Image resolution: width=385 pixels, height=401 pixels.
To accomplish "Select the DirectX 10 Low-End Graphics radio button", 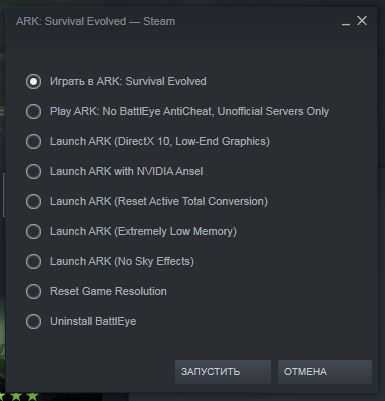I will (33, 141).
